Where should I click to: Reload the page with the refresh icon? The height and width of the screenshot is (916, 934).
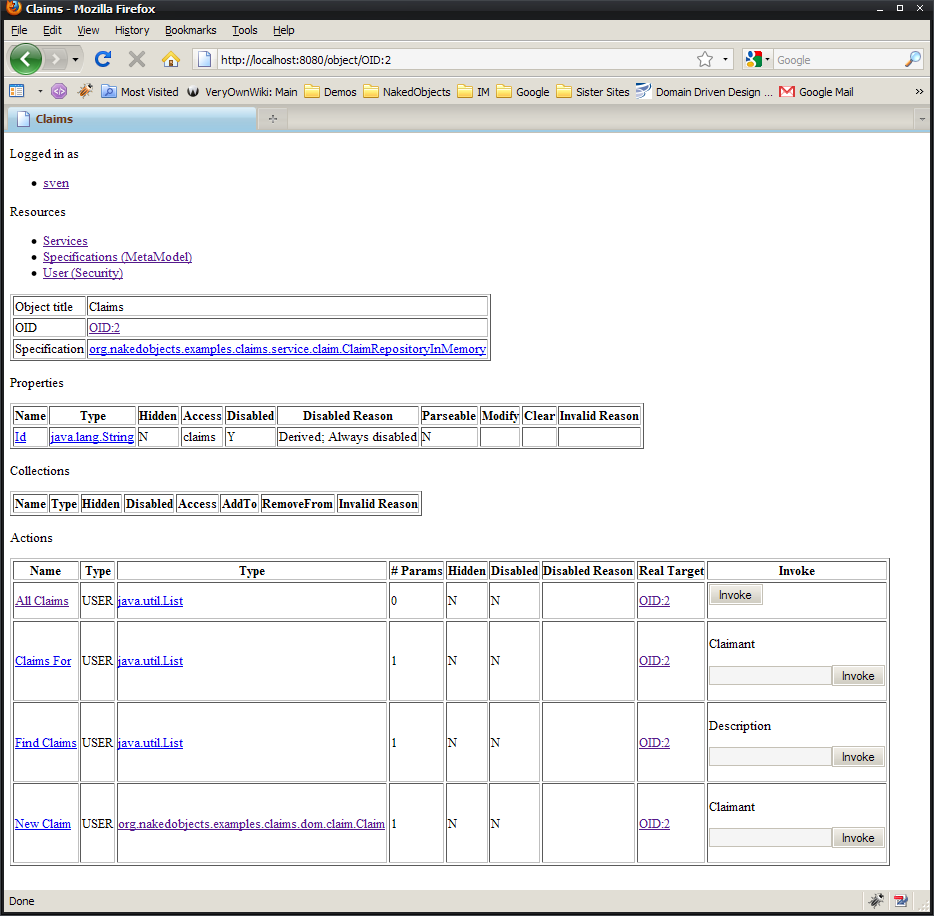pyautogui.click(x=103, y=59)
